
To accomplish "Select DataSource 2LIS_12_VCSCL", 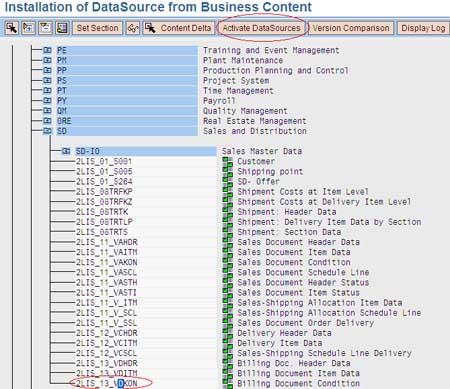I will 107,353.
